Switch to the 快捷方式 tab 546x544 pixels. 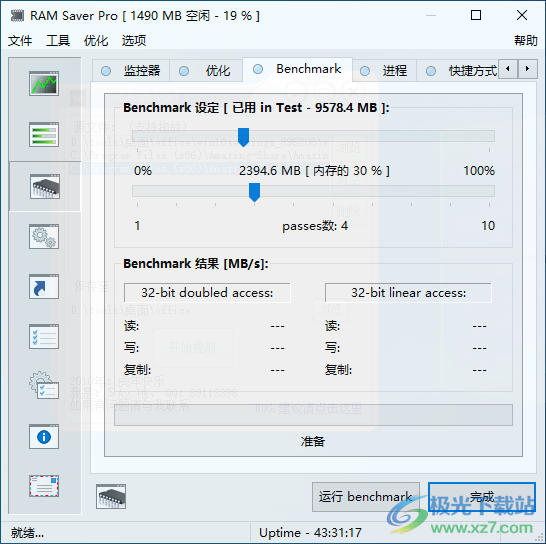458,71
